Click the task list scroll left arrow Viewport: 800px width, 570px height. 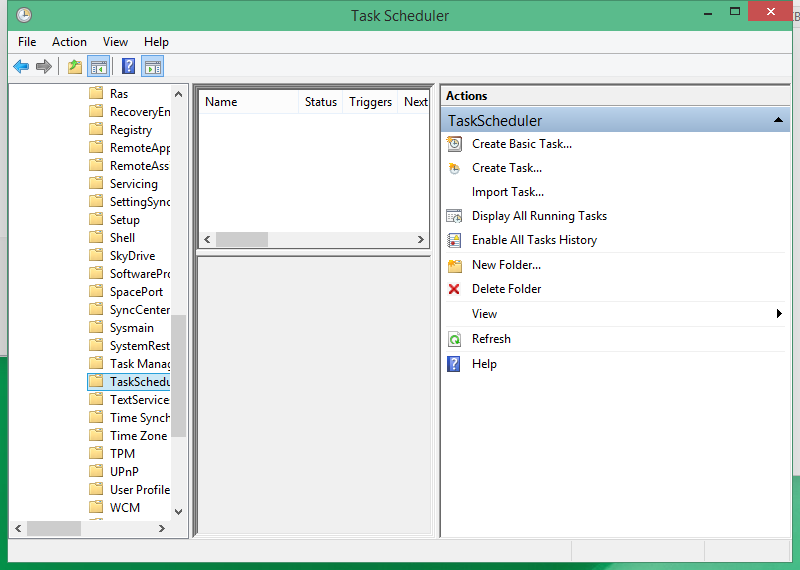click(207, 239)
